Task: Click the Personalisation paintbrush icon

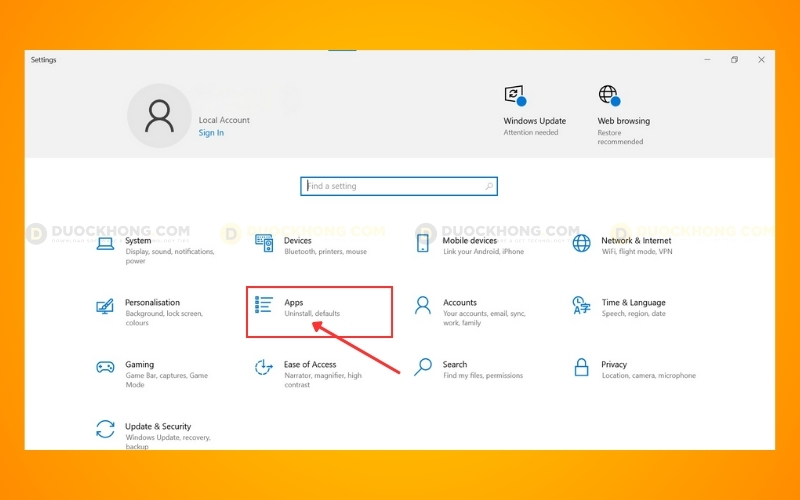Action: pos(105,305)
